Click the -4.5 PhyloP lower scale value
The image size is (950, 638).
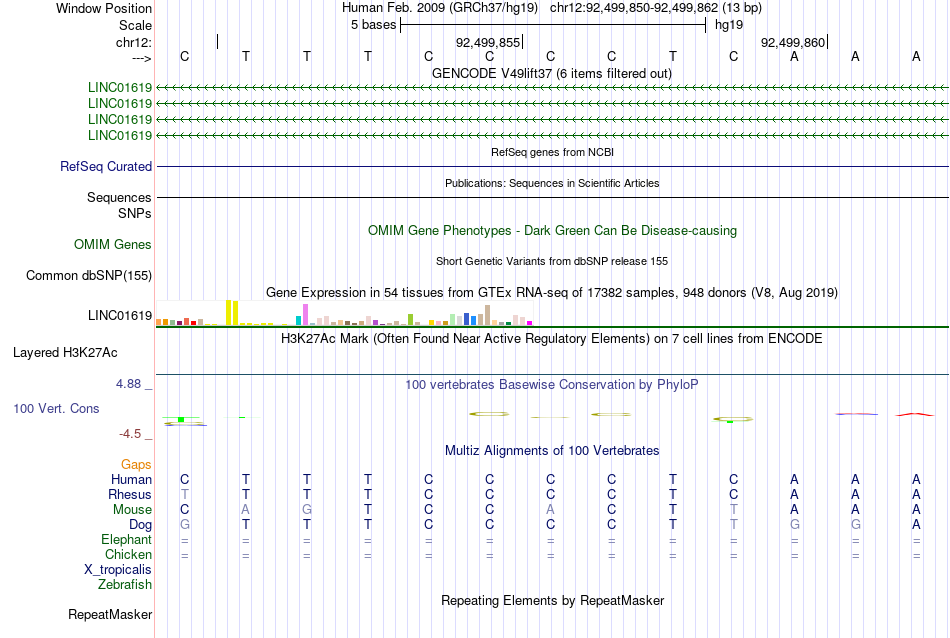[130, 434]
